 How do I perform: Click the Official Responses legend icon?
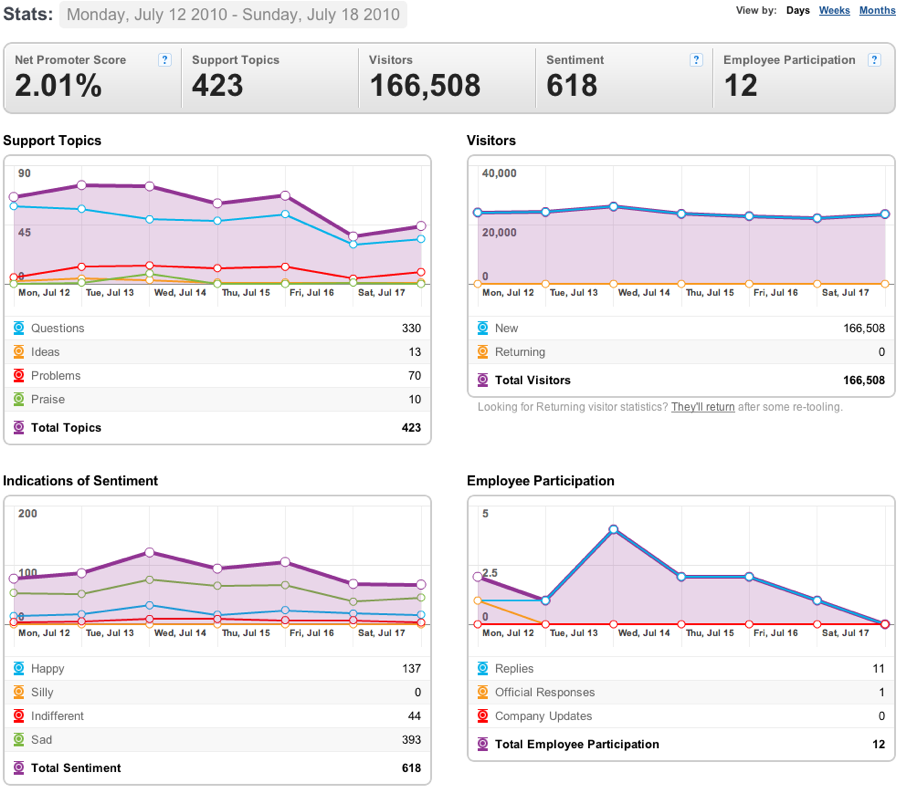click(483, 692)
